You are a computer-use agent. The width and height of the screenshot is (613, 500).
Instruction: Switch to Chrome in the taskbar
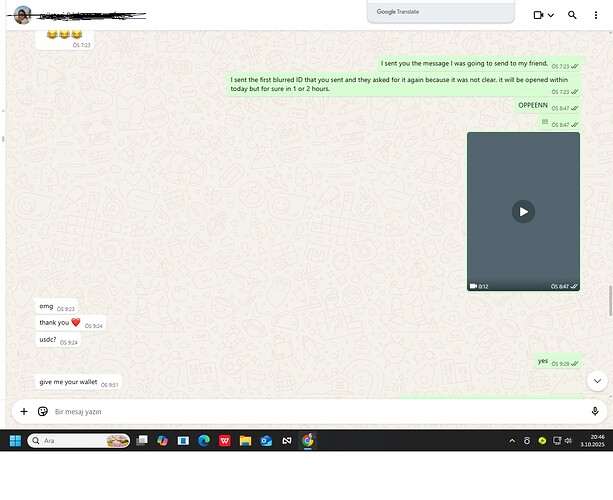tap(308, 440)
